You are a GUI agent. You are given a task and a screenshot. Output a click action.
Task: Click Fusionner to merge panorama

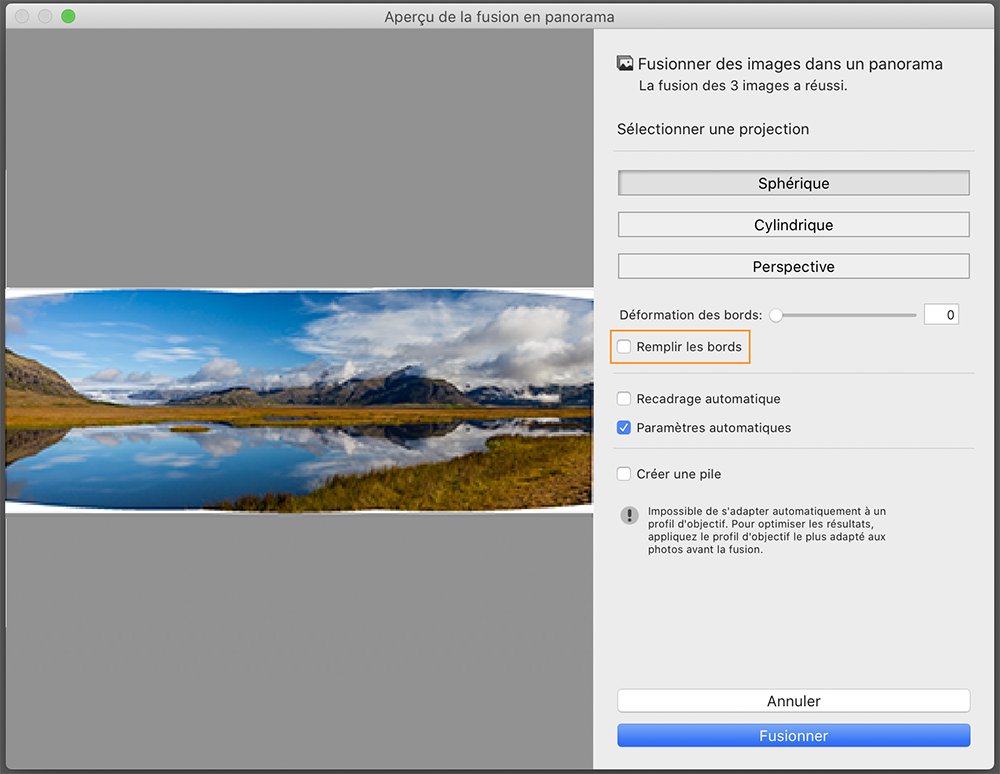(793, 735)
